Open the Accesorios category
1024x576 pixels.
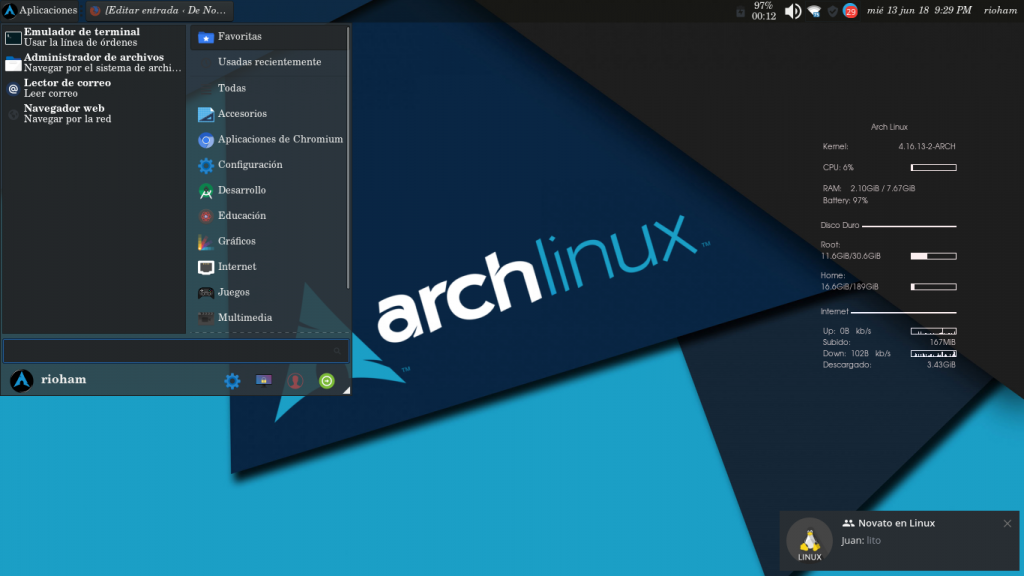point(268,114)
